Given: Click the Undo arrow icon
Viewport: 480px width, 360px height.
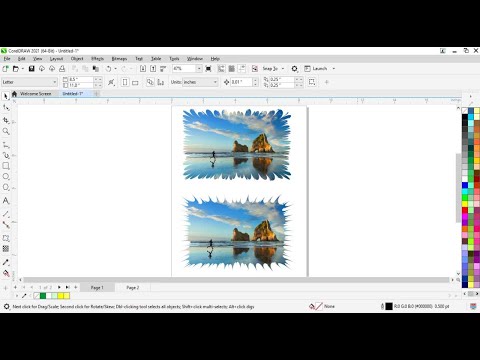Looking at the screenshot, I should tap(108, 69).
